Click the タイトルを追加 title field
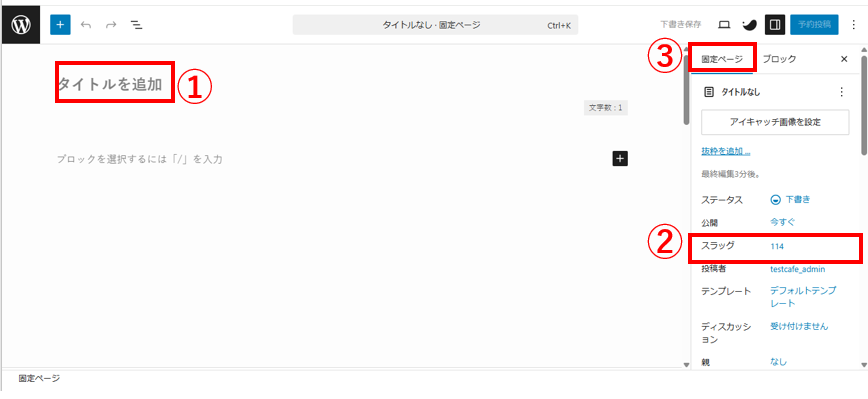The width and height of the screenshot is (868, 399). pos(110,84)
